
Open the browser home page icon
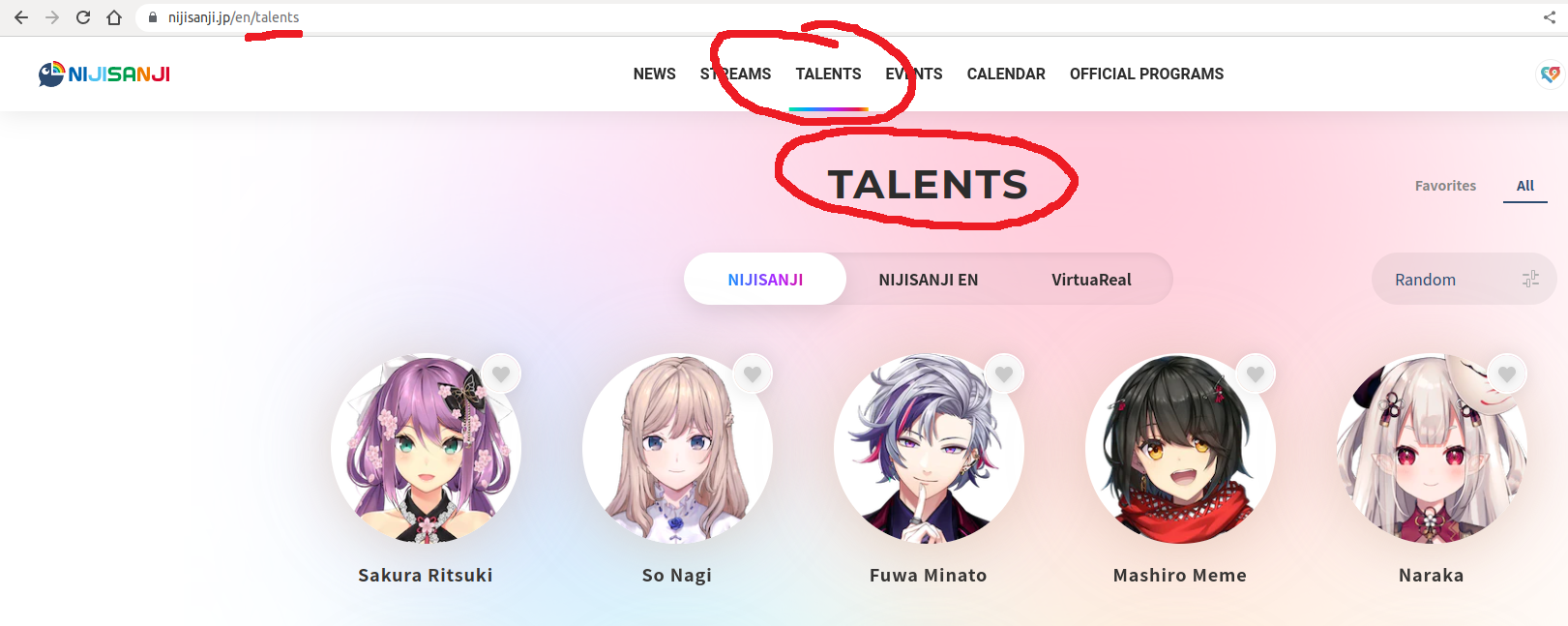tap(114, 17)
